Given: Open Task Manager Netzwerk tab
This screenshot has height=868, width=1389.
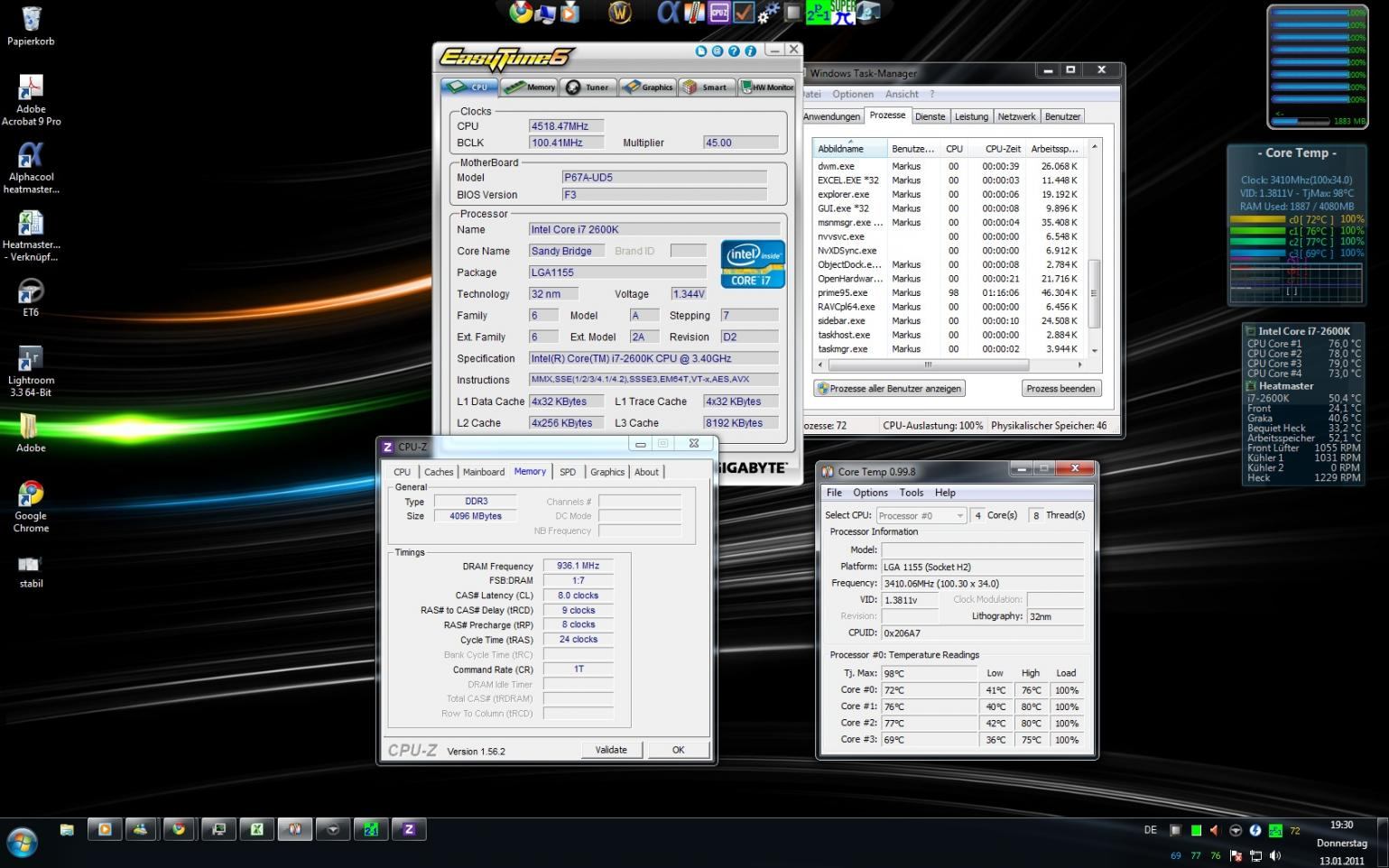Looking at the screenshot, I should click(1016, 116).
